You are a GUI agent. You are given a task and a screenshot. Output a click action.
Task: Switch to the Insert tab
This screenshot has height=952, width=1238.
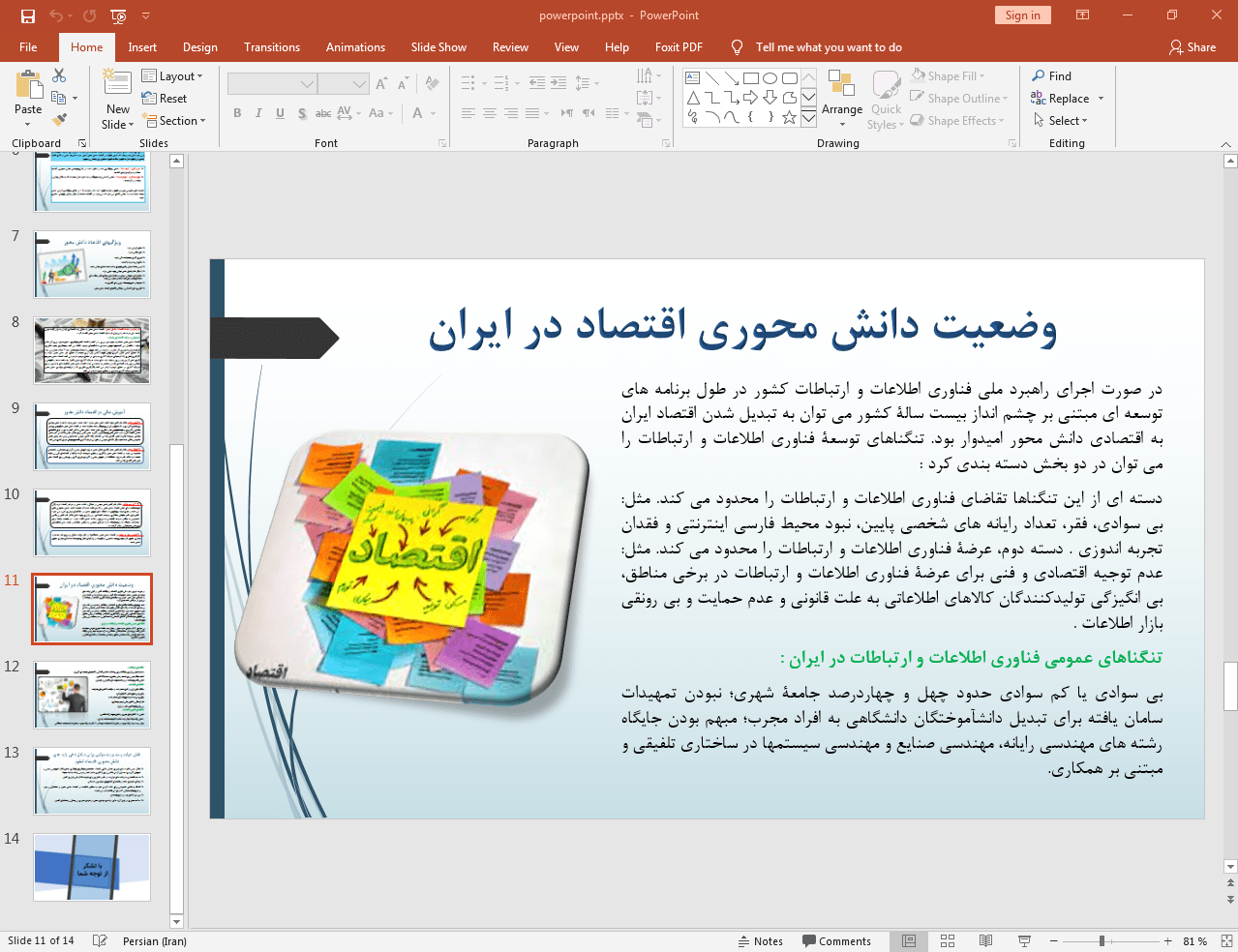coord(142,46)
